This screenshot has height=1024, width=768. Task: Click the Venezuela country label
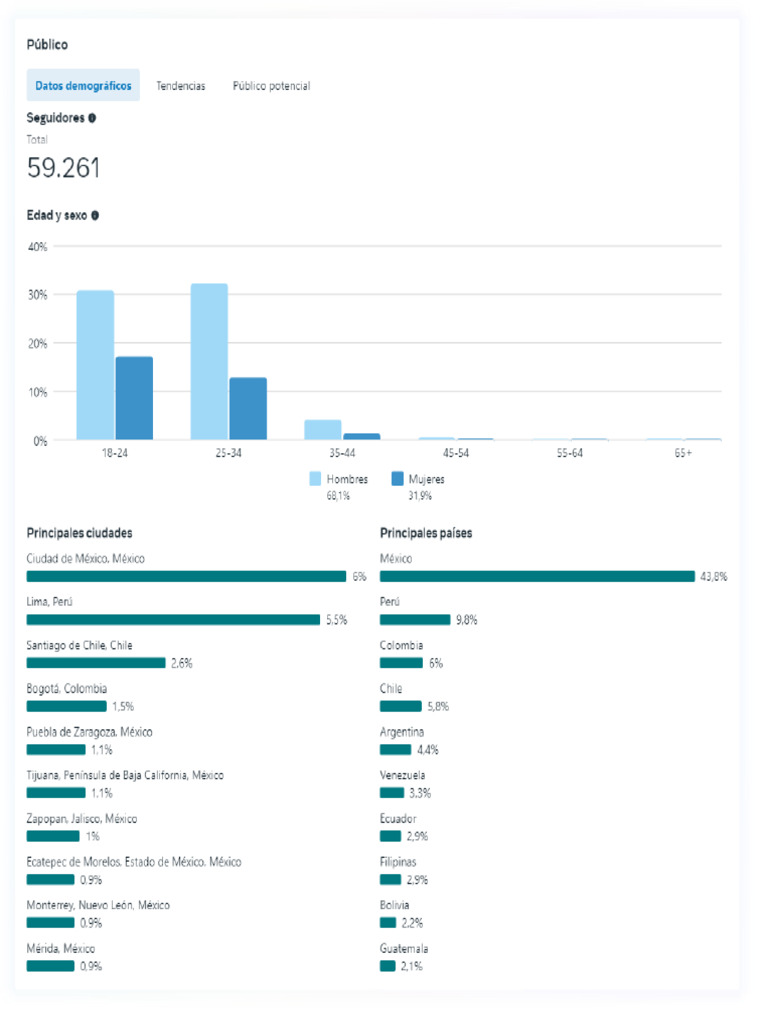[x=402, y=775]
